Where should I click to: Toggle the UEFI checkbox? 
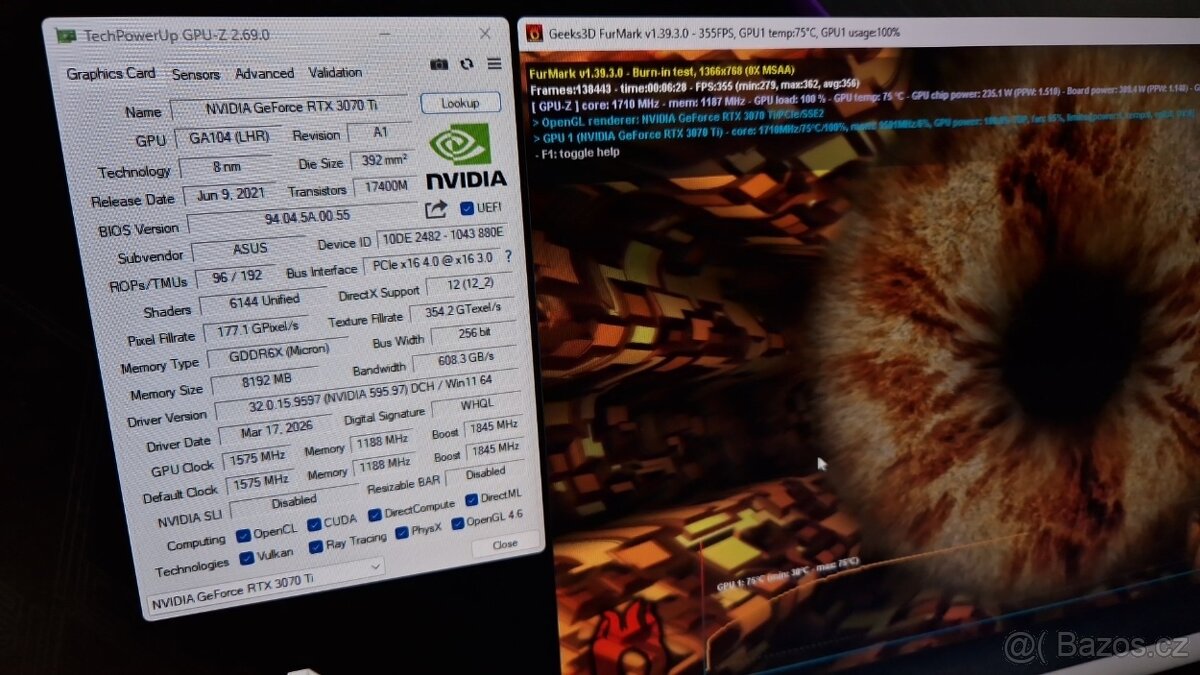467,208
